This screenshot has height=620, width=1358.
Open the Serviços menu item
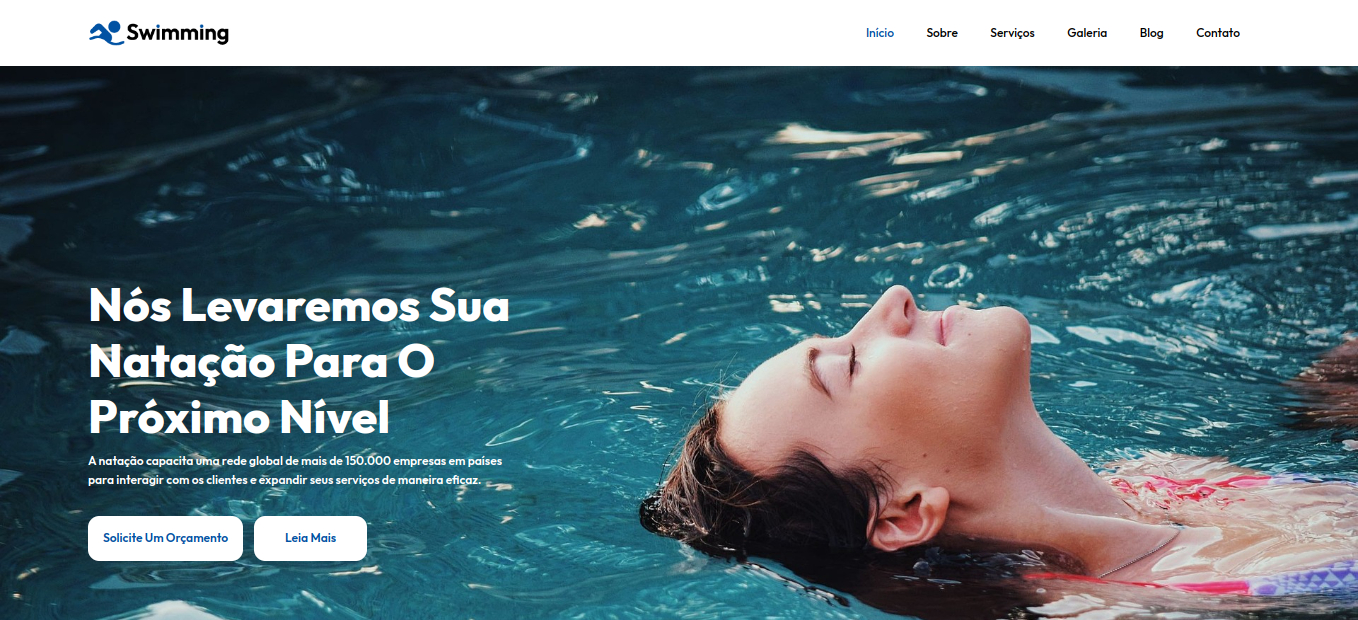pos(1012,33)
